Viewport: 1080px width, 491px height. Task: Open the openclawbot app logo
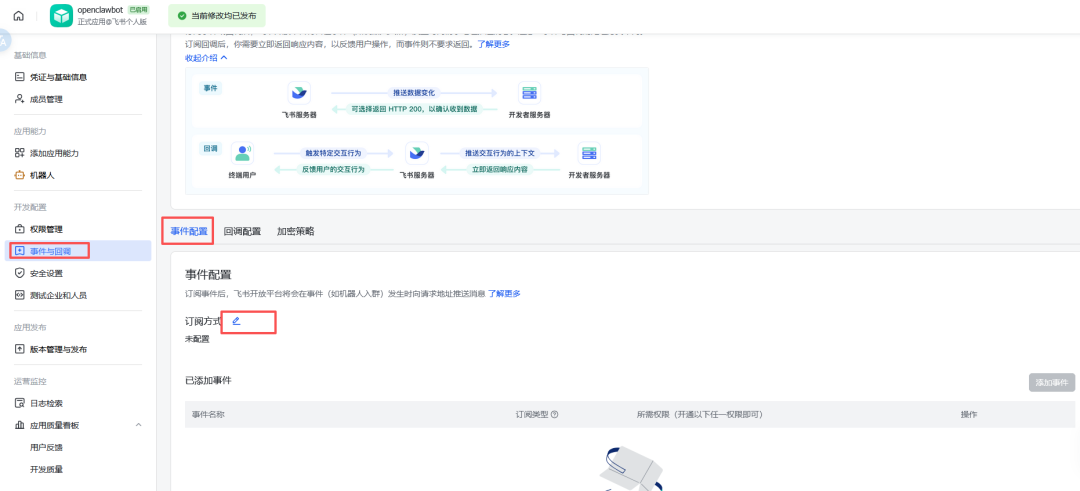click(61, 16)
